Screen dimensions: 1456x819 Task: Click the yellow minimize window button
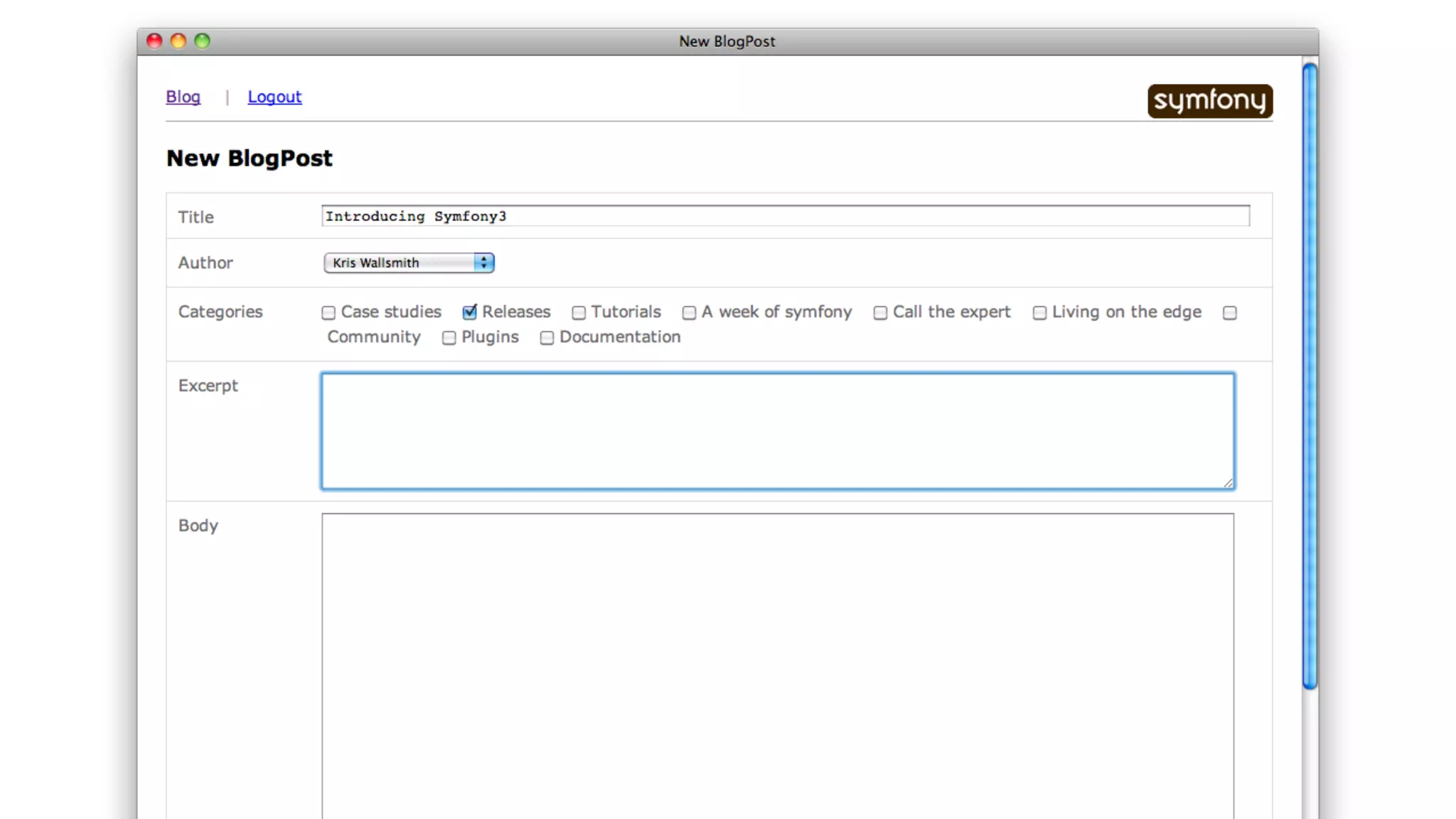pyautogui.click(x=178, y=41)
